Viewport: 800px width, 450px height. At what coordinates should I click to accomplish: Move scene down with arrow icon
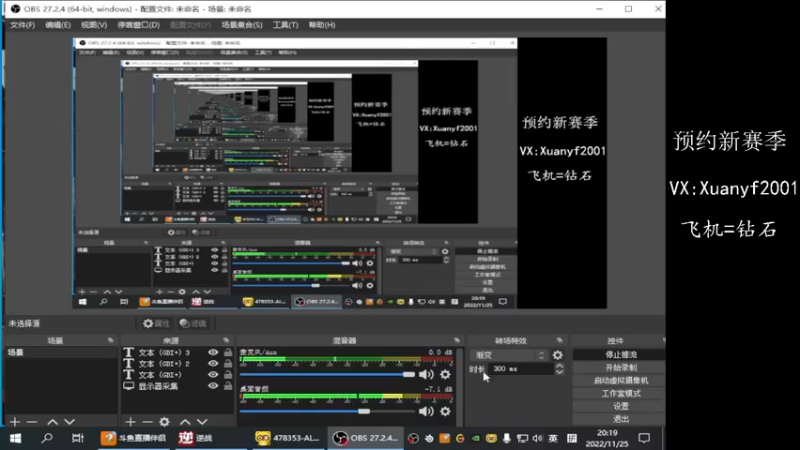(69, 422)
